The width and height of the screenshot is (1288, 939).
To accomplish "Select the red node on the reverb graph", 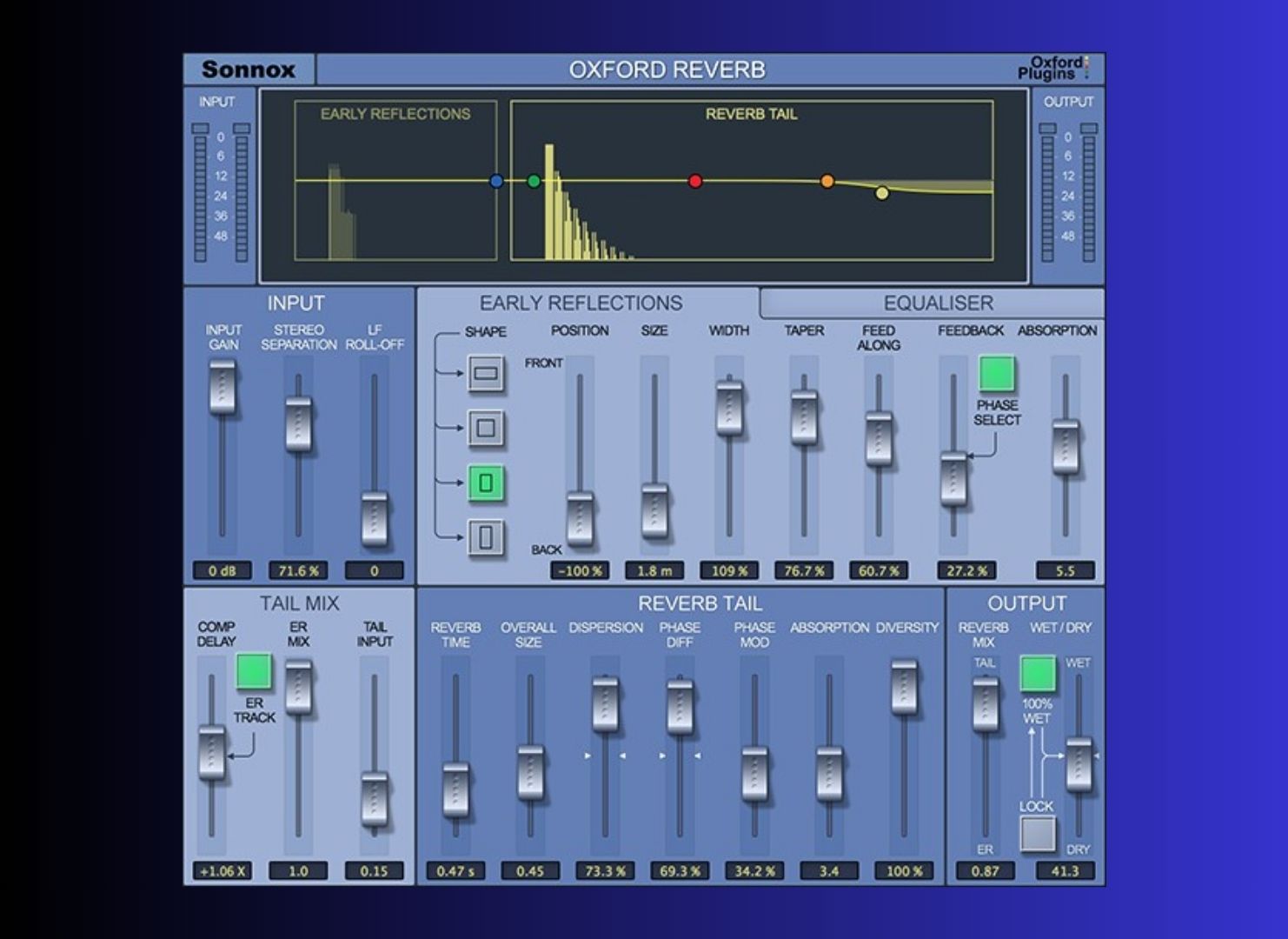I will (695, 181).
